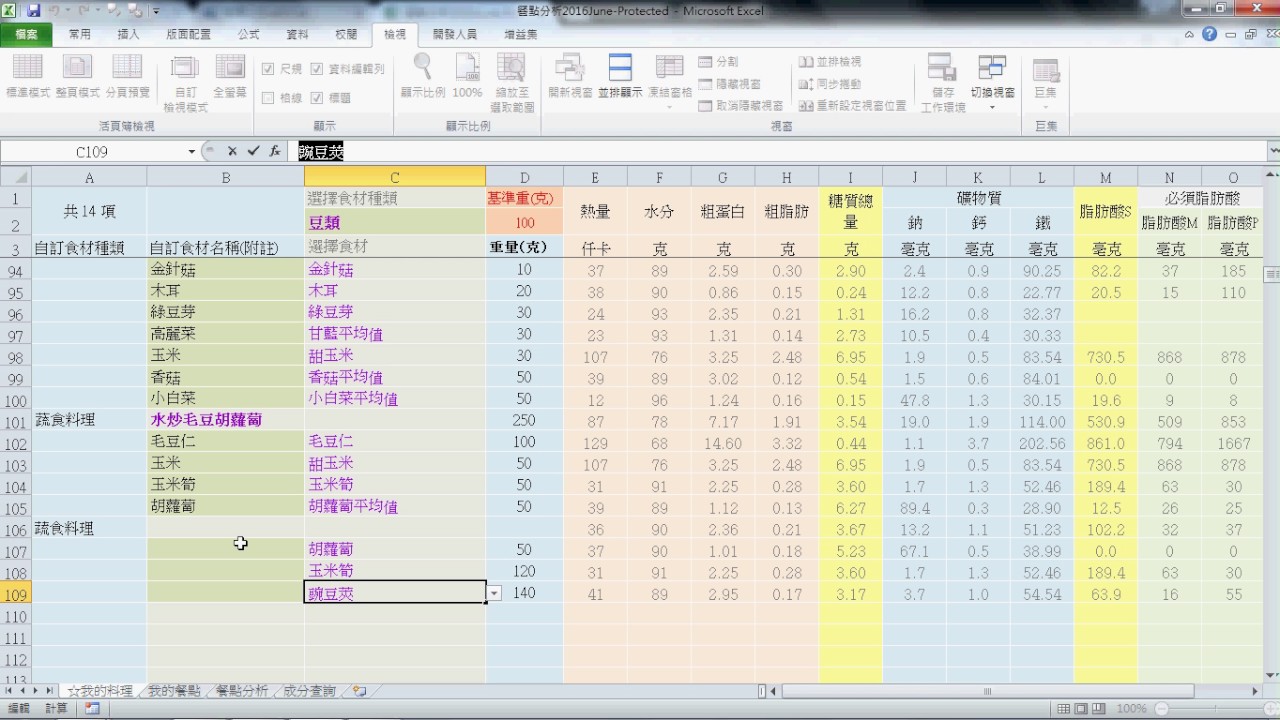The height and width of the screenshot is (720, 1280).
Task: Click the Normal view icon in status bar
Action: (1062, 708)
